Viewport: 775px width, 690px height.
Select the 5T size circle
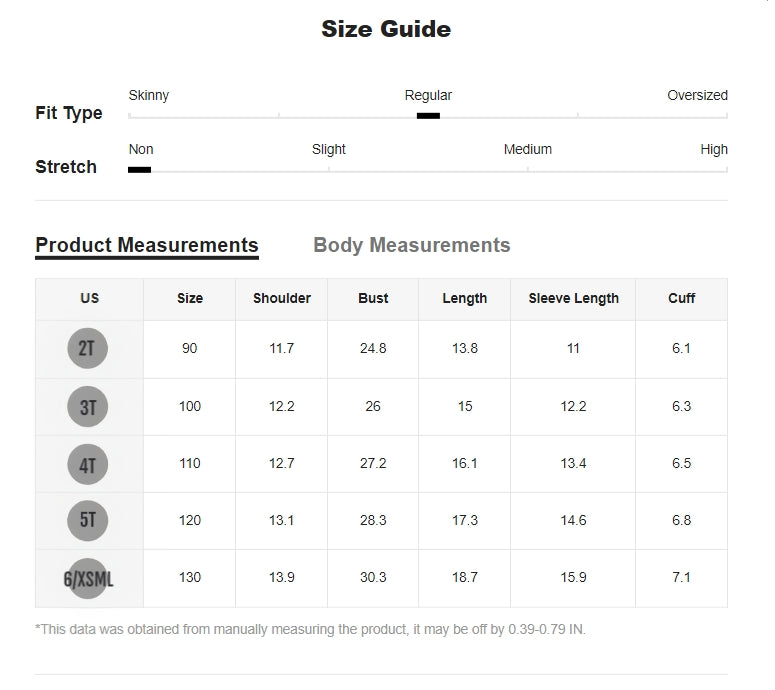pyautogui.click(x=88, y=520)
